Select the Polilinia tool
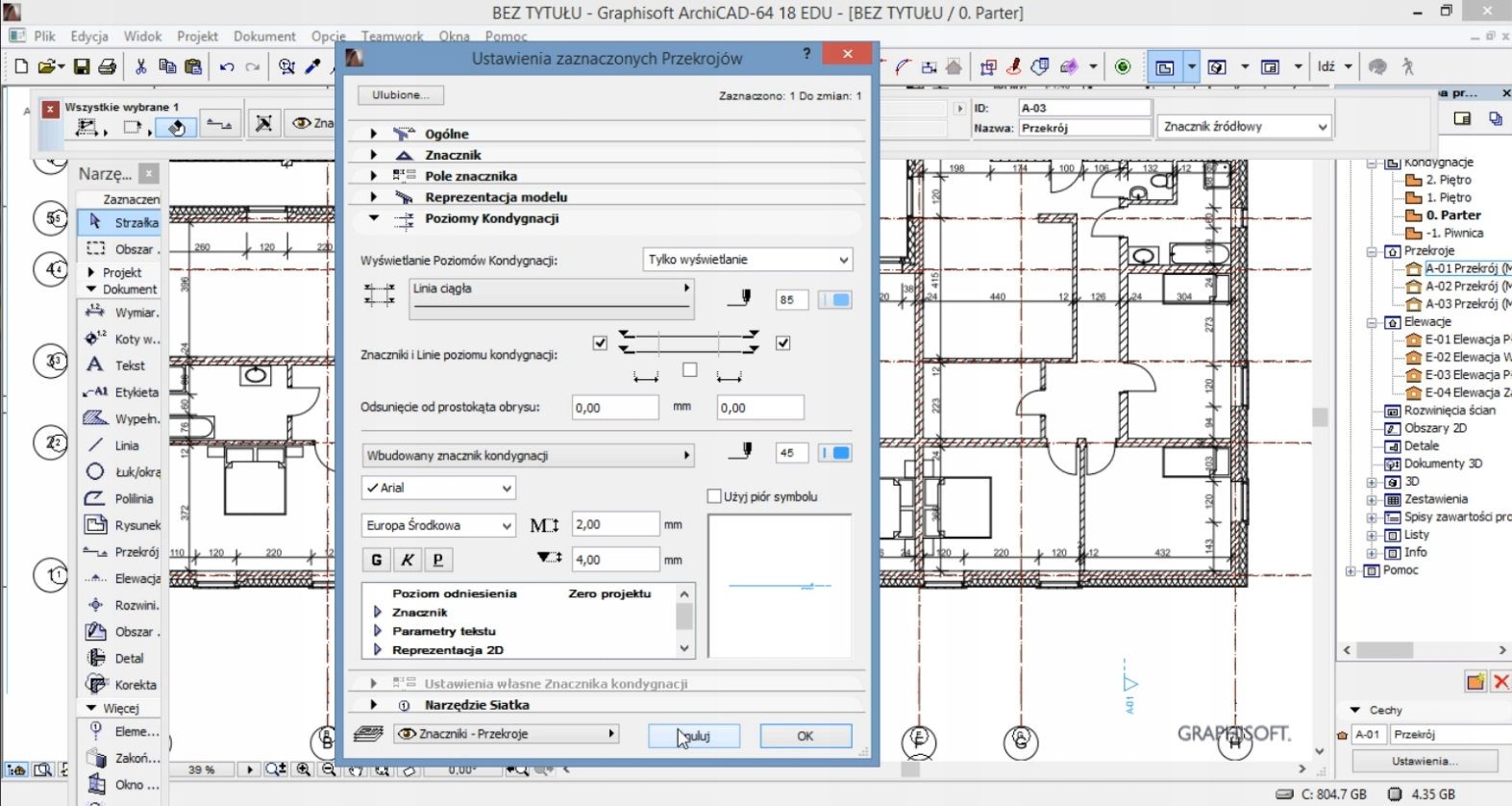Image resolution: width=1512 pixels, height=806 pixels. pyautogui.click(x=119, y=498)
